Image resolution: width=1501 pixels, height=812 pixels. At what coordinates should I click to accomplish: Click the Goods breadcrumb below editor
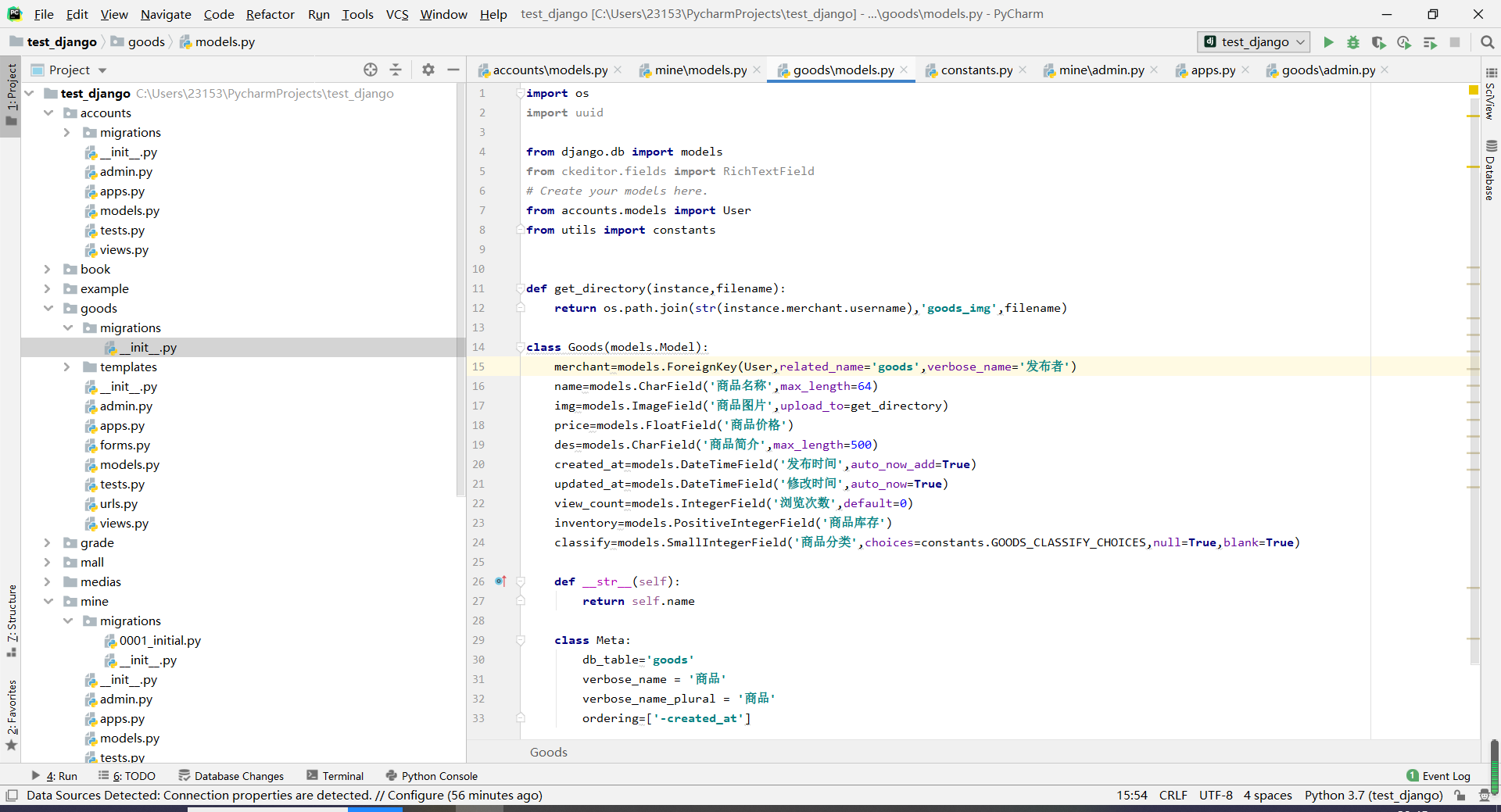(549, 752)
